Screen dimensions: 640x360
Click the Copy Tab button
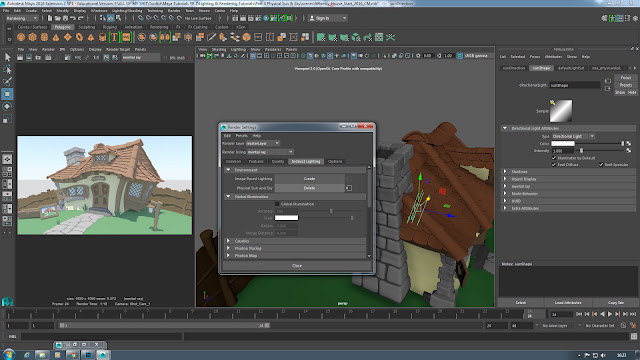point(616,303)
